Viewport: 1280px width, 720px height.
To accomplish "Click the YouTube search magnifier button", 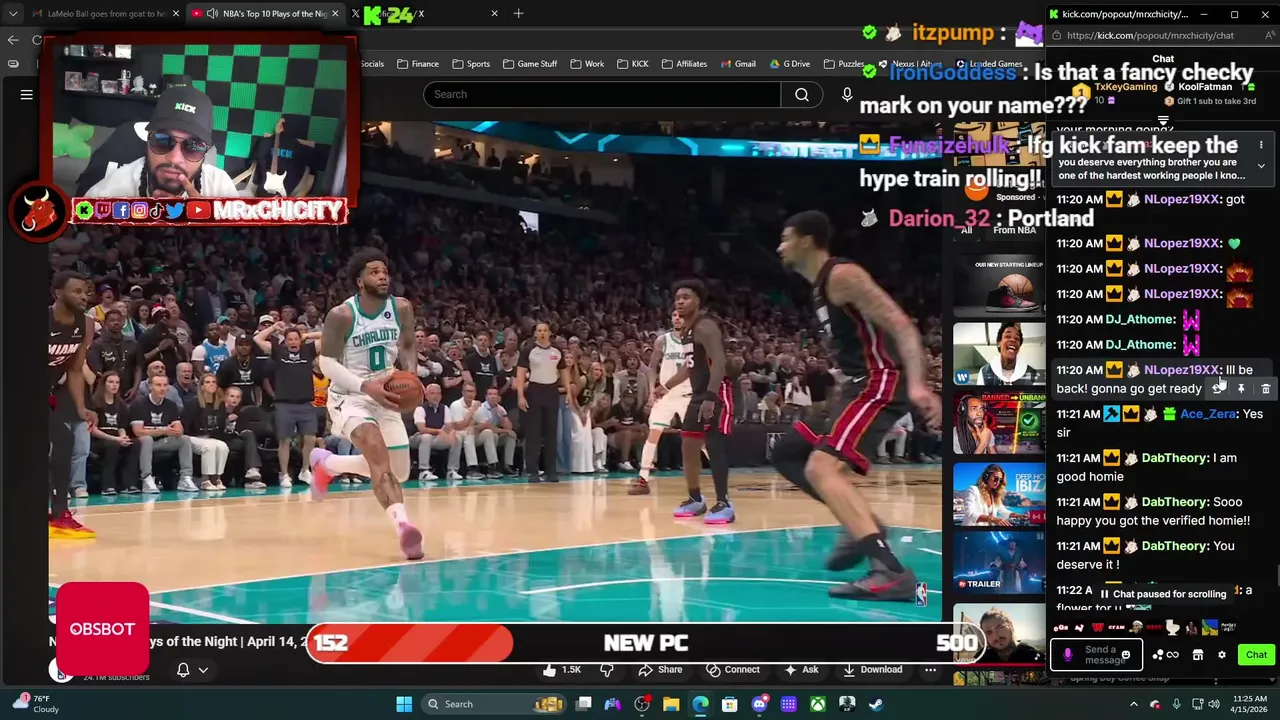I will pyautogui.click(x=802, y=94).
